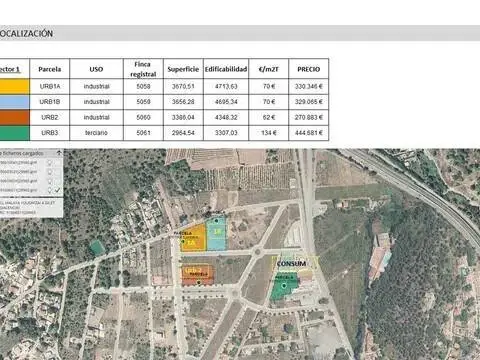
Task: Click price '270.883 €'
Action: pos(309,117)
